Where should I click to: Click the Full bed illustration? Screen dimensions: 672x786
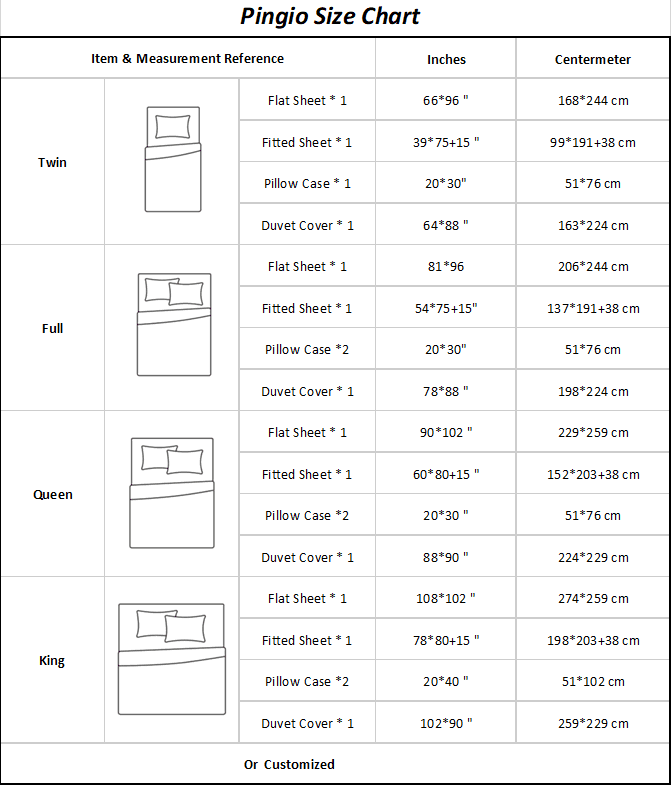point(174,324)
